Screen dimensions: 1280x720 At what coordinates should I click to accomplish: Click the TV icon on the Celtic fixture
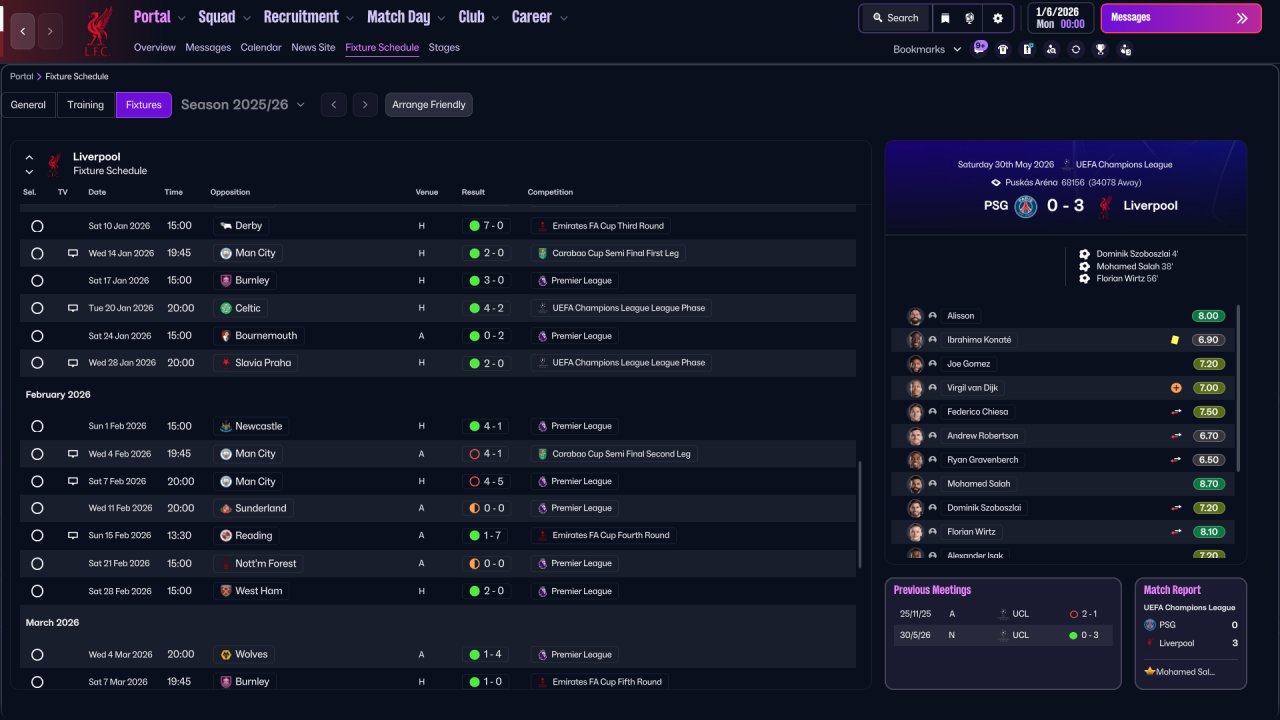[72, 308]
